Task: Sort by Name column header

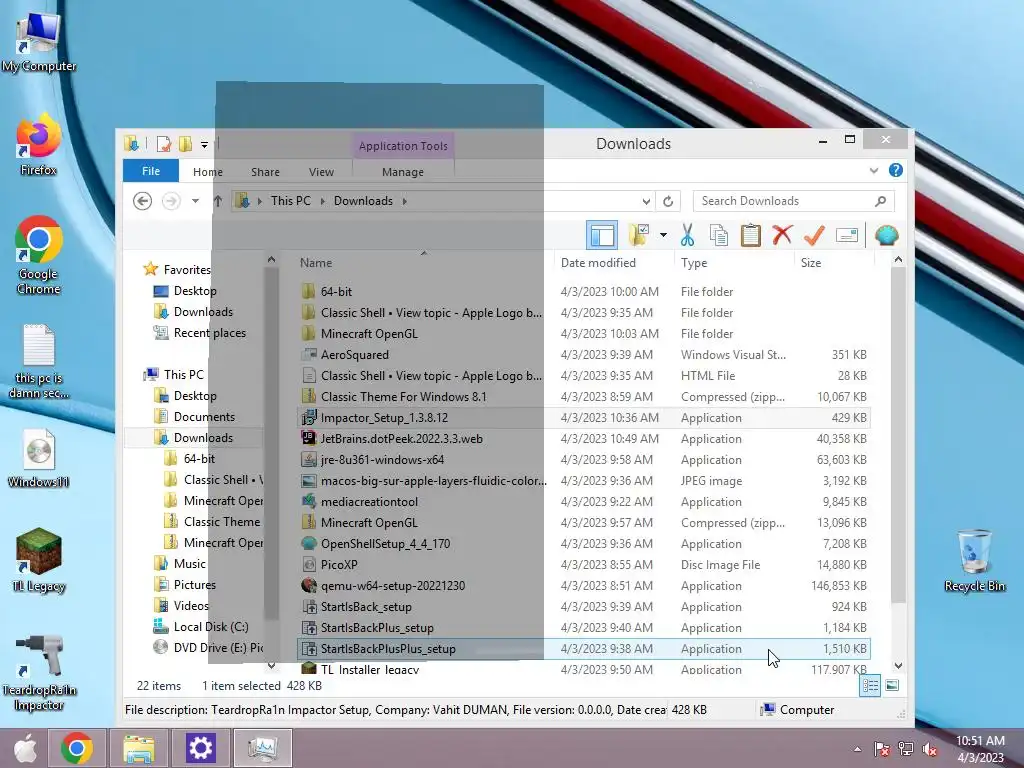Action: [316, 263]
